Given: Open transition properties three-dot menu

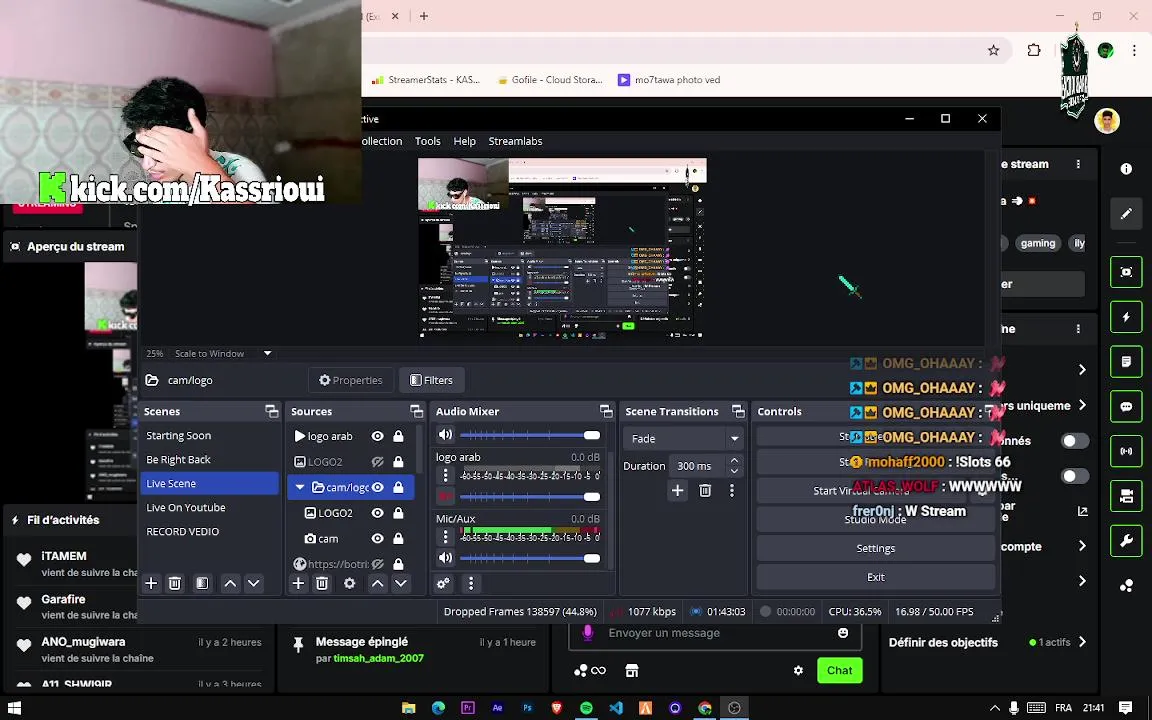Looking at the screenshot, I should [x=732, y=490].
